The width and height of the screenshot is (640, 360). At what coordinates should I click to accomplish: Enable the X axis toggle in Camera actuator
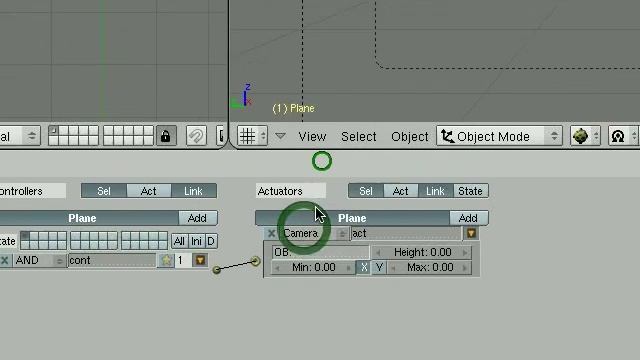pyautogui.click(x=364, y=267)
